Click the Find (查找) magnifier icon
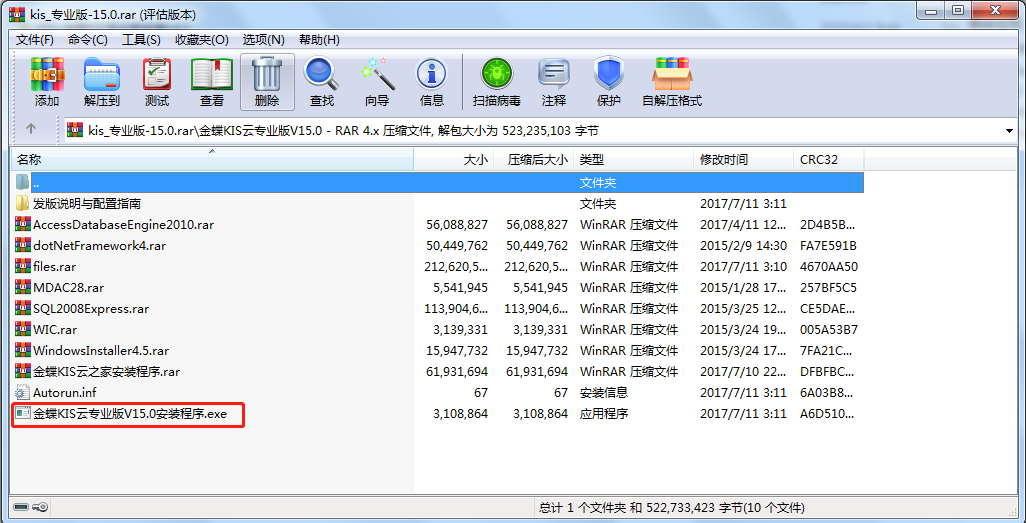This screenshot has height=523, width=1026. click(321, 82)
